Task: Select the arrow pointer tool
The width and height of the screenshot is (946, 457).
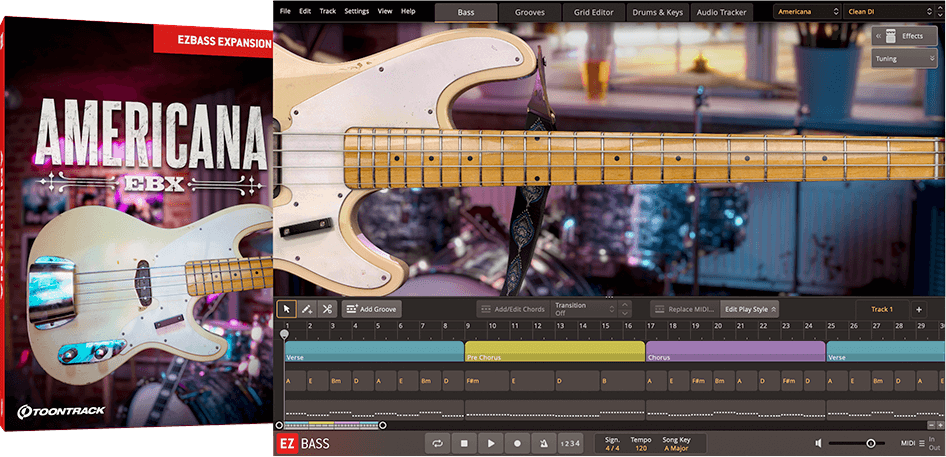Action: coord(286,309)
